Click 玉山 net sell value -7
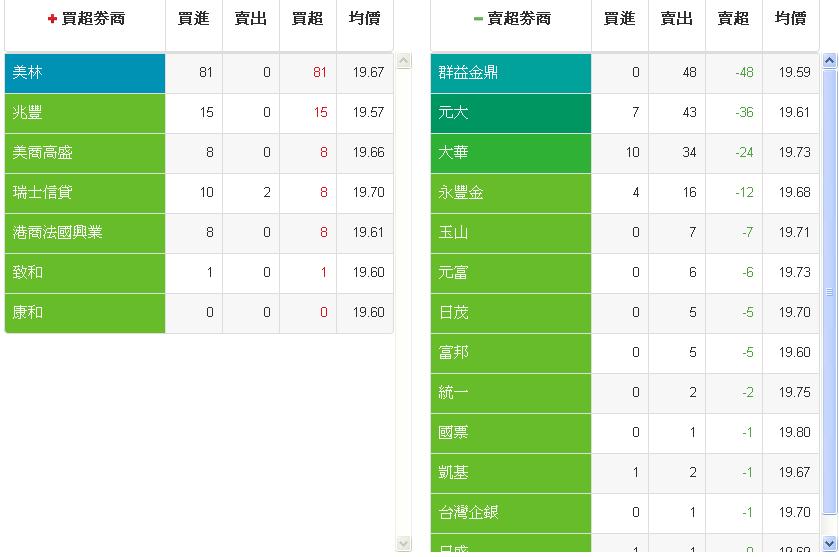Viewport: 839px width, 557px height. tap(748, 232)
